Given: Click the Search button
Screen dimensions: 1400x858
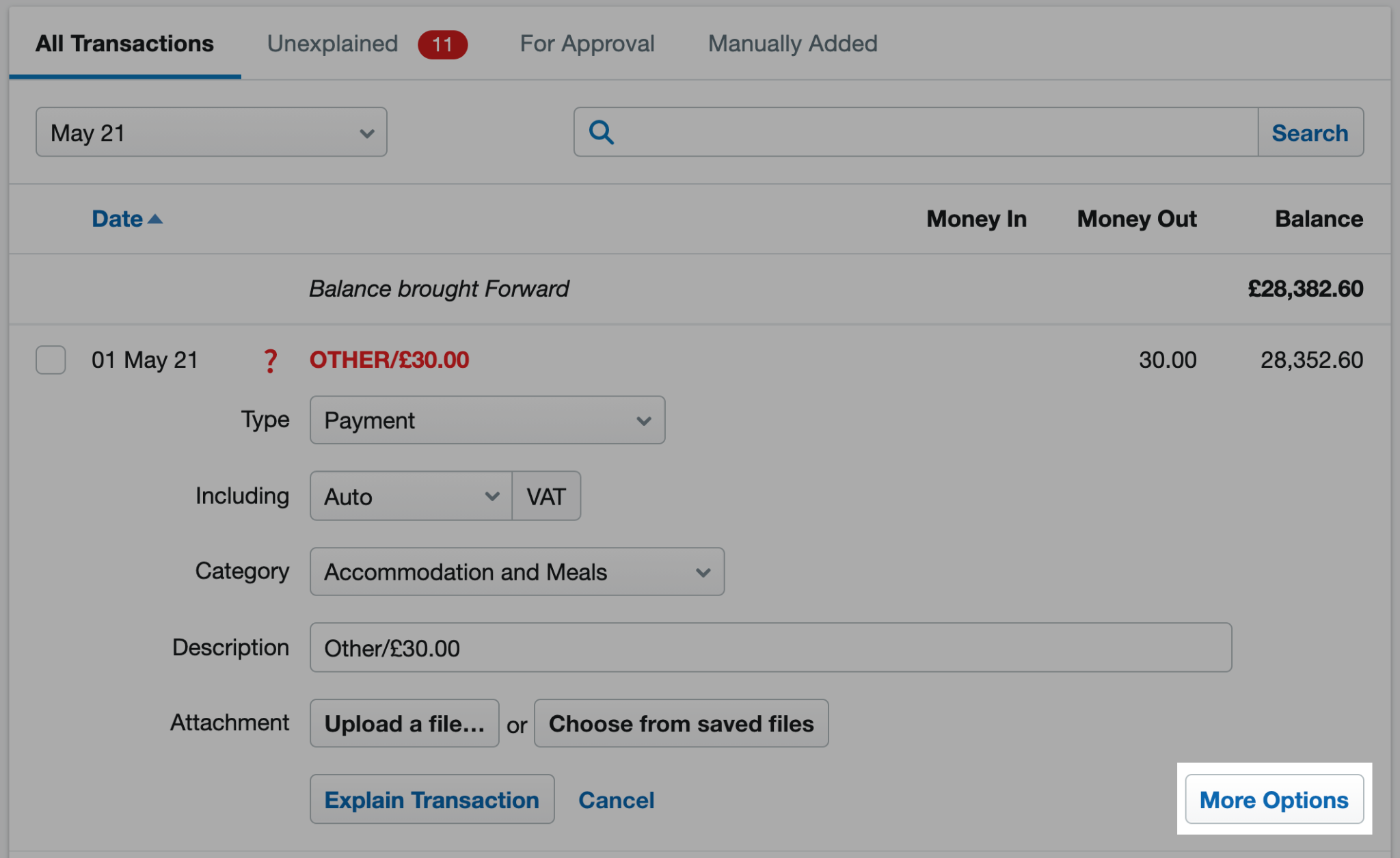Looking at the screenshot, I should coord(1310,132).
